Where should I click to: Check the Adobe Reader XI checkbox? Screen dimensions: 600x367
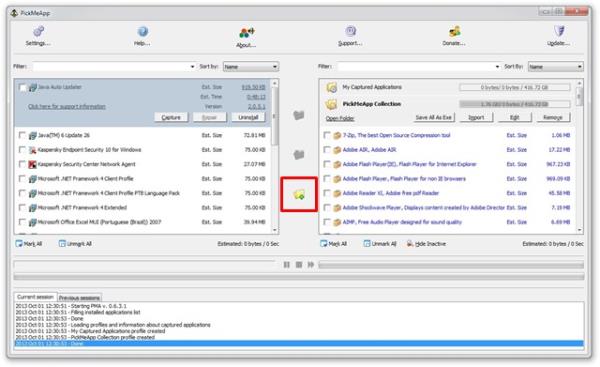pos(327,193)
